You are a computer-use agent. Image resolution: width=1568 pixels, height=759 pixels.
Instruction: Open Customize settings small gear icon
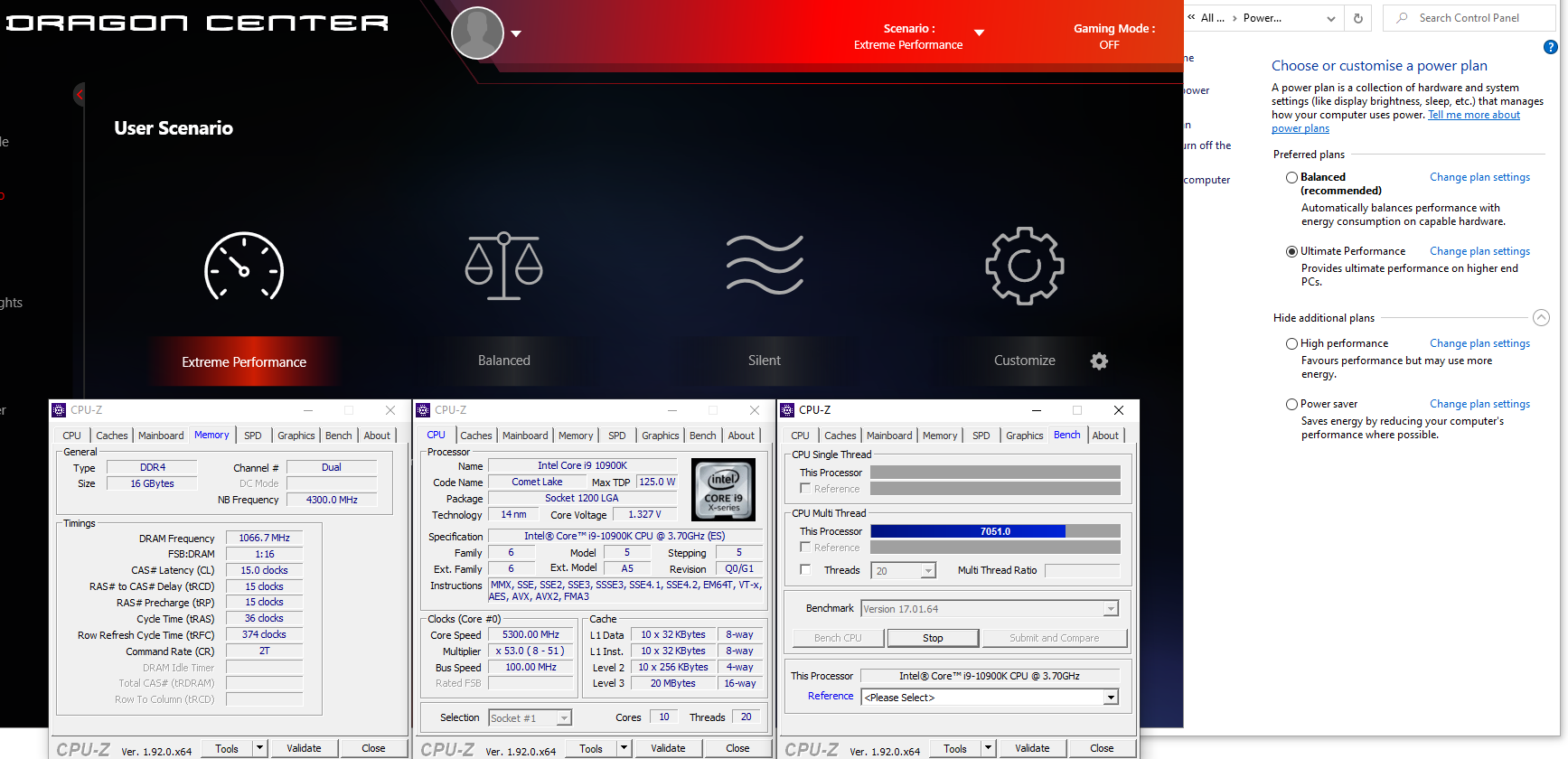[1099, 361]
